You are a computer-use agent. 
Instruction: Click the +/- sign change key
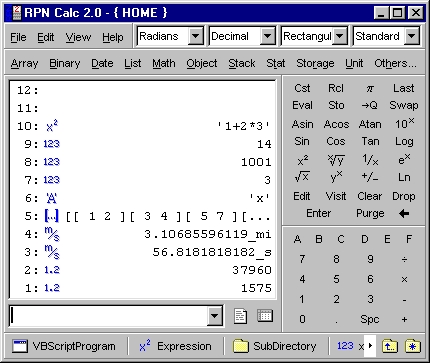[370, 177]
